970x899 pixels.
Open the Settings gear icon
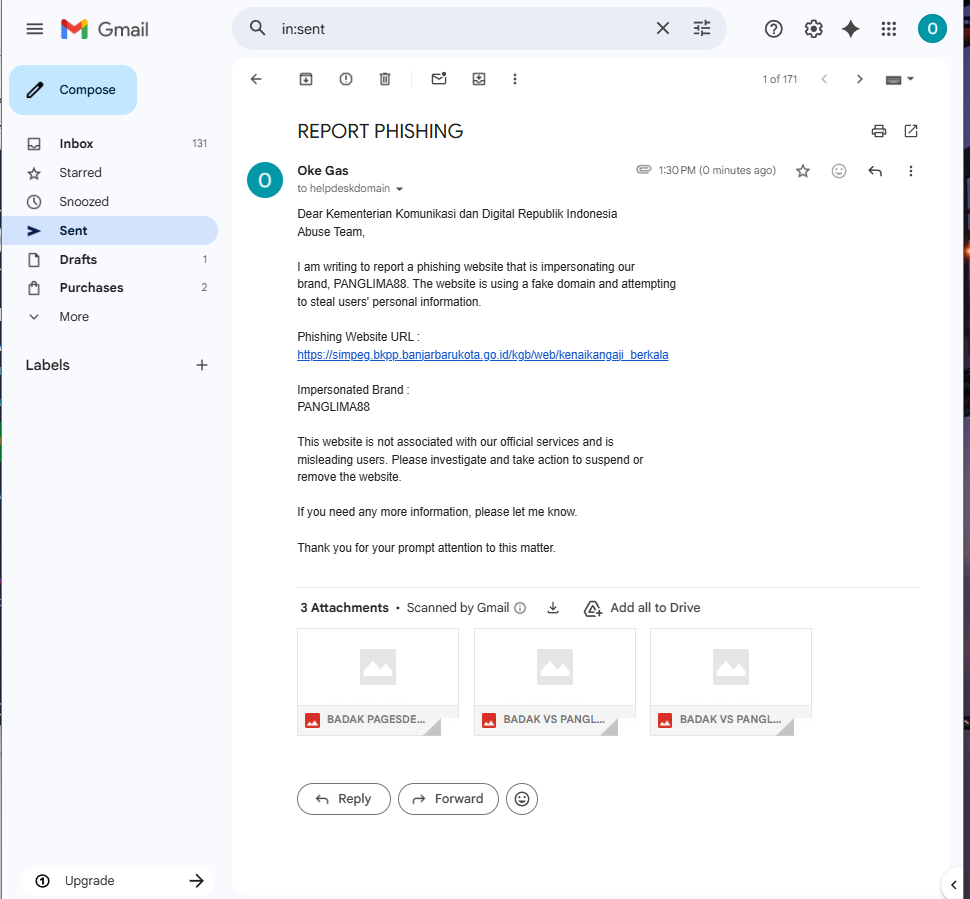pyautogui.click(x=813, y=28)
